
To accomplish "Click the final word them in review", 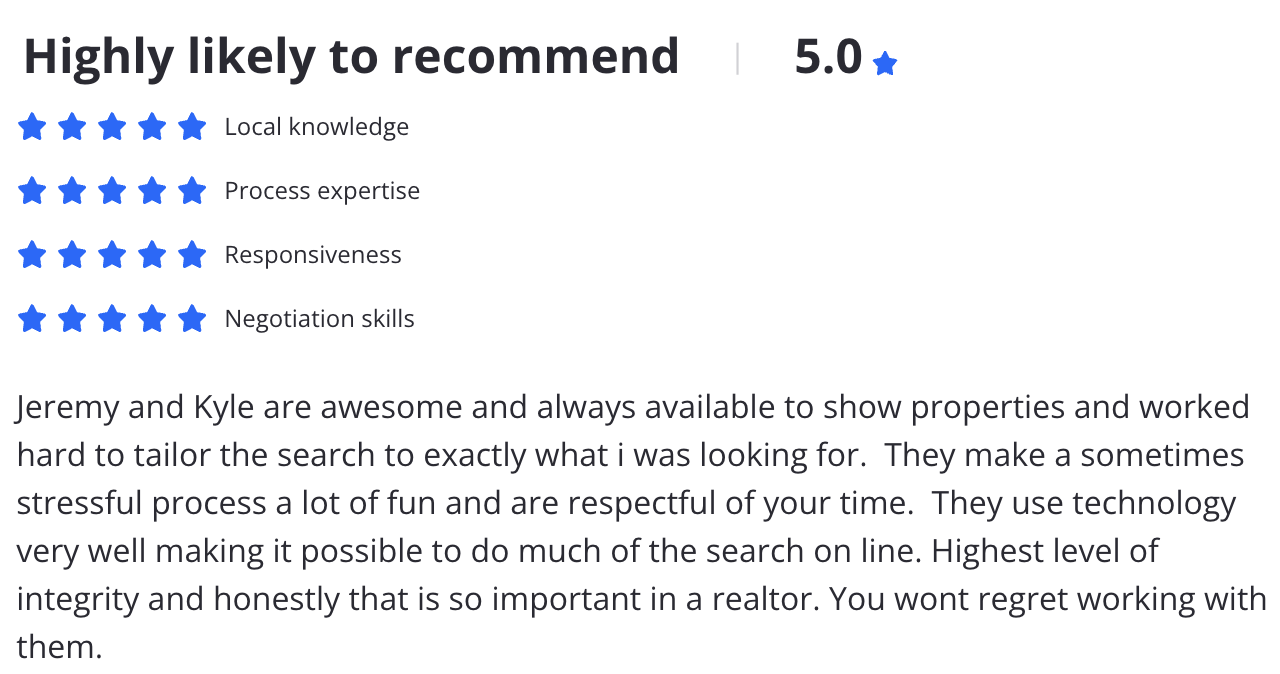I will pos(59,647).
